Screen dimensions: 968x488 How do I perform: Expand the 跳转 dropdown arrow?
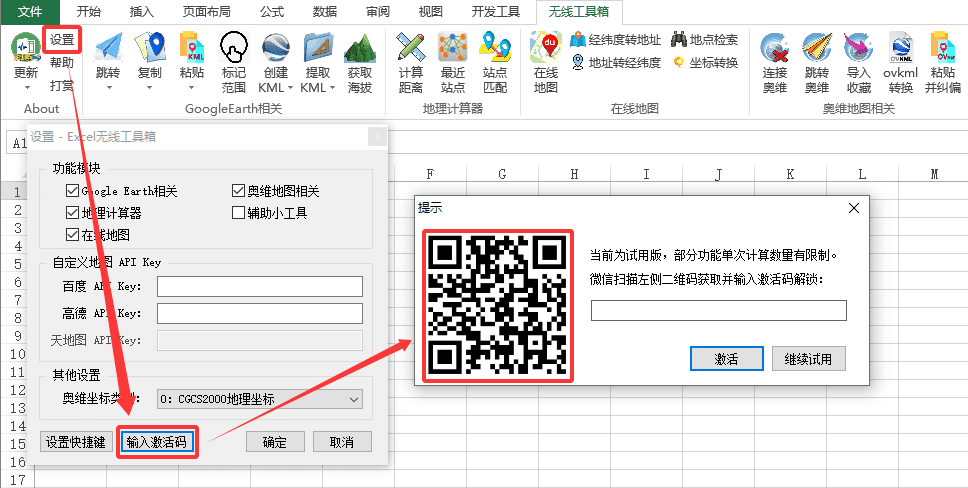pos(109,87)
